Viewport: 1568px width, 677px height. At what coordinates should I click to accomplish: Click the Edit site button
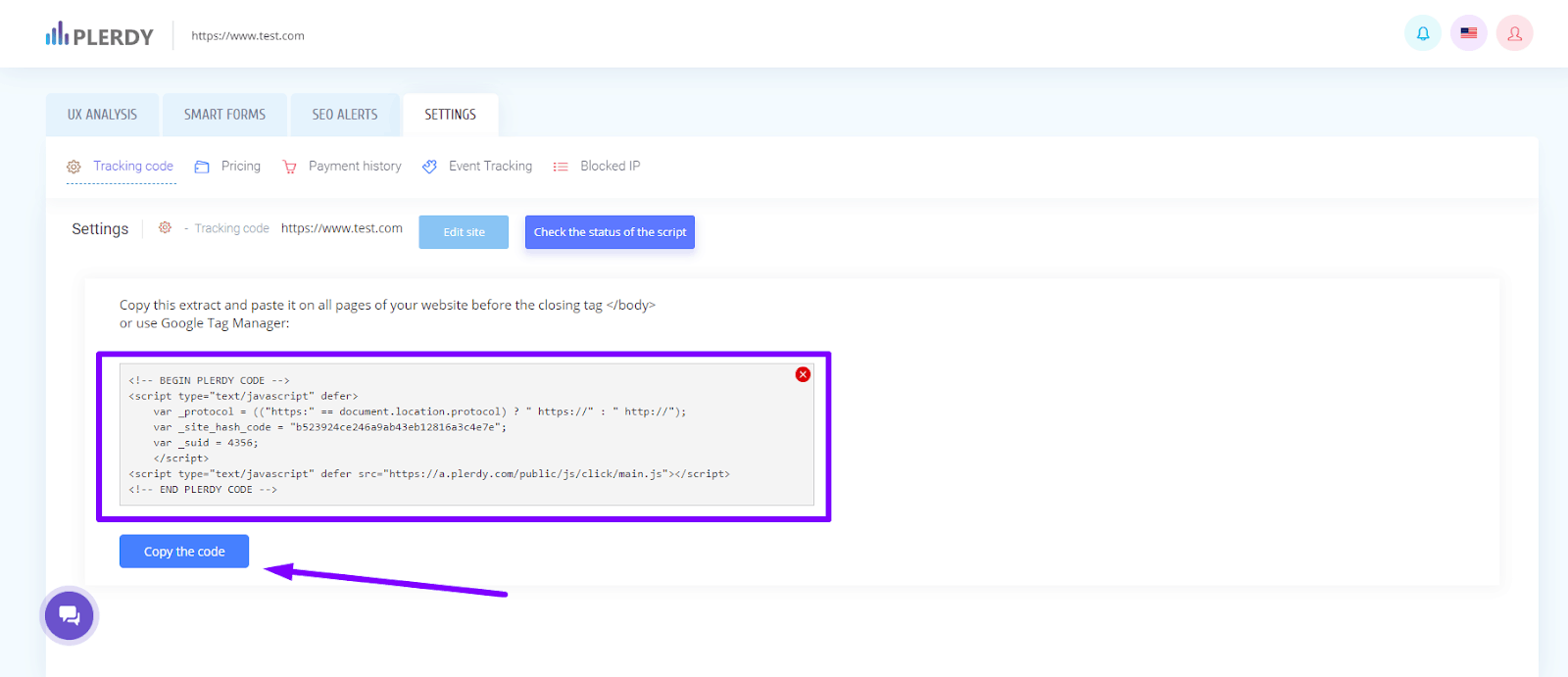click(x=464, y=232)
